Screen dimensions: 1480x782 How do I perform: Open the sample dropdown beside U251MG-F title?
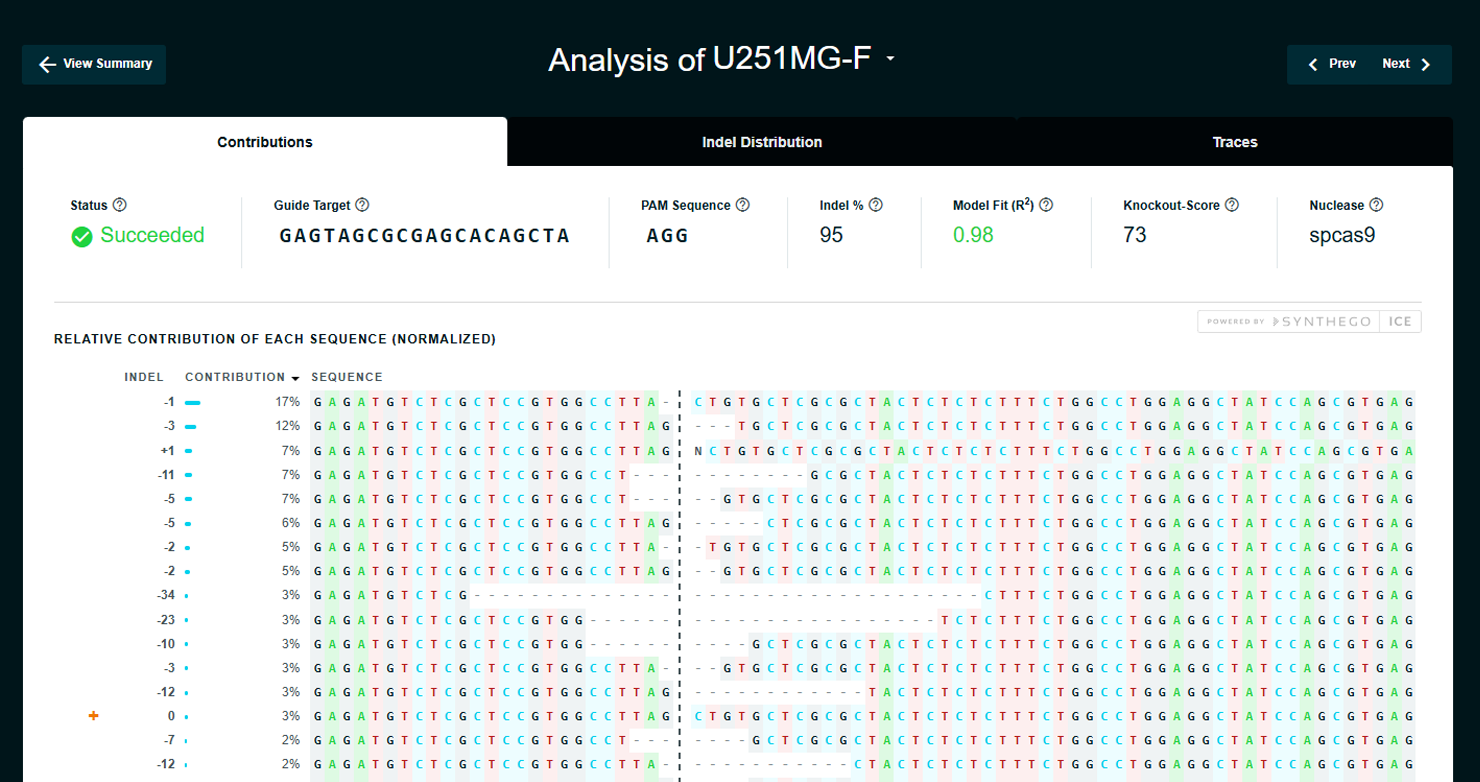[x=890, y=59]
